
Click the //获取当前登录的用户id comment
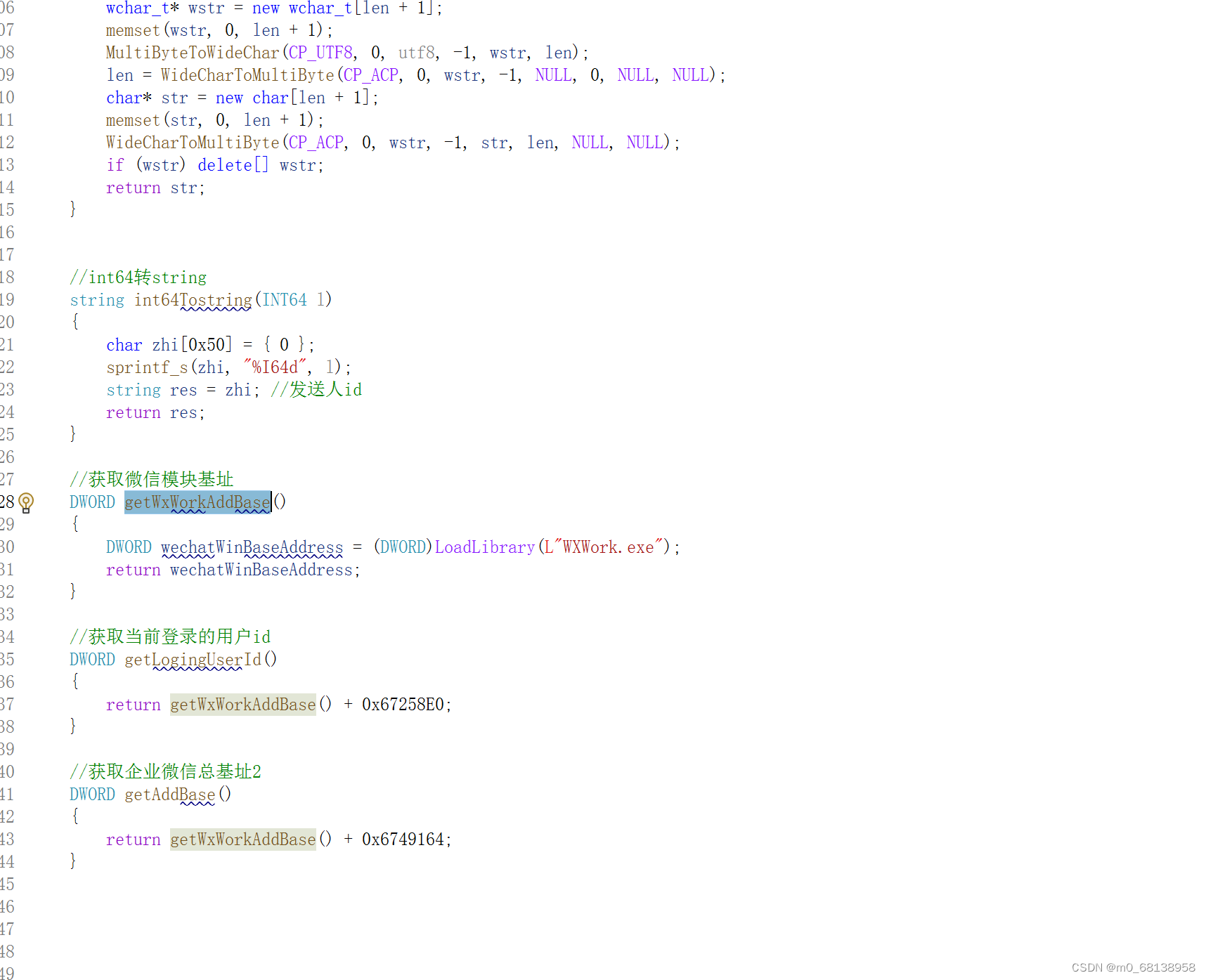click(170, 637)
